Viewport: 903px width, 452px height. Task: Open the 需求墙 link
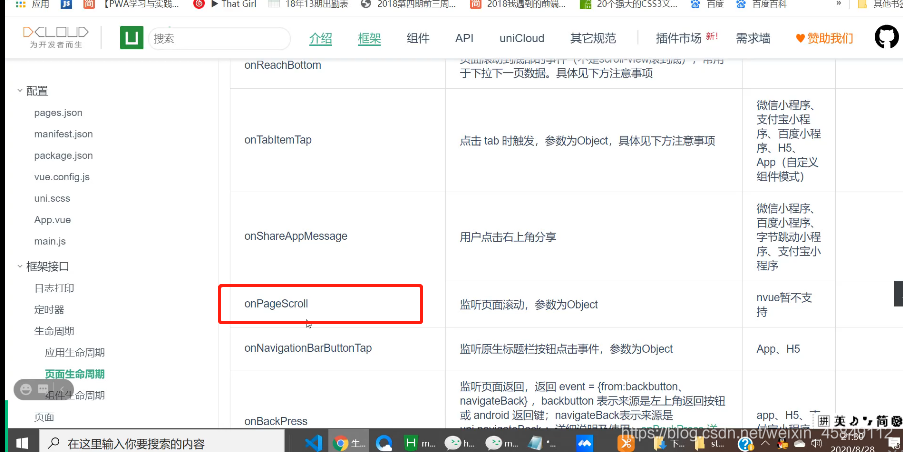753,39
